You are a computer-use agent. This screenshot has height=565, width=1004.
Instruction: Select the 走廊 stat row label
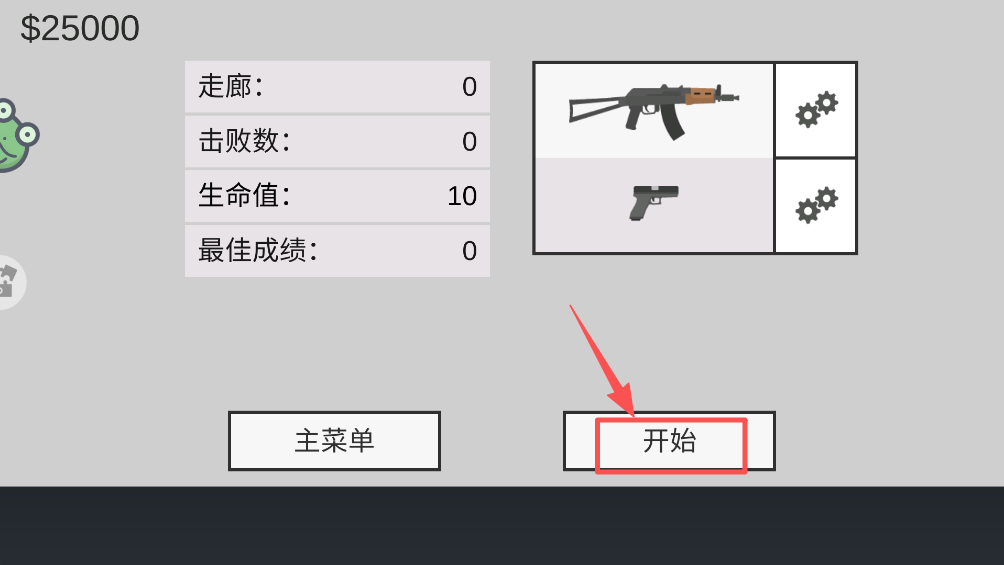pos(231,86)
